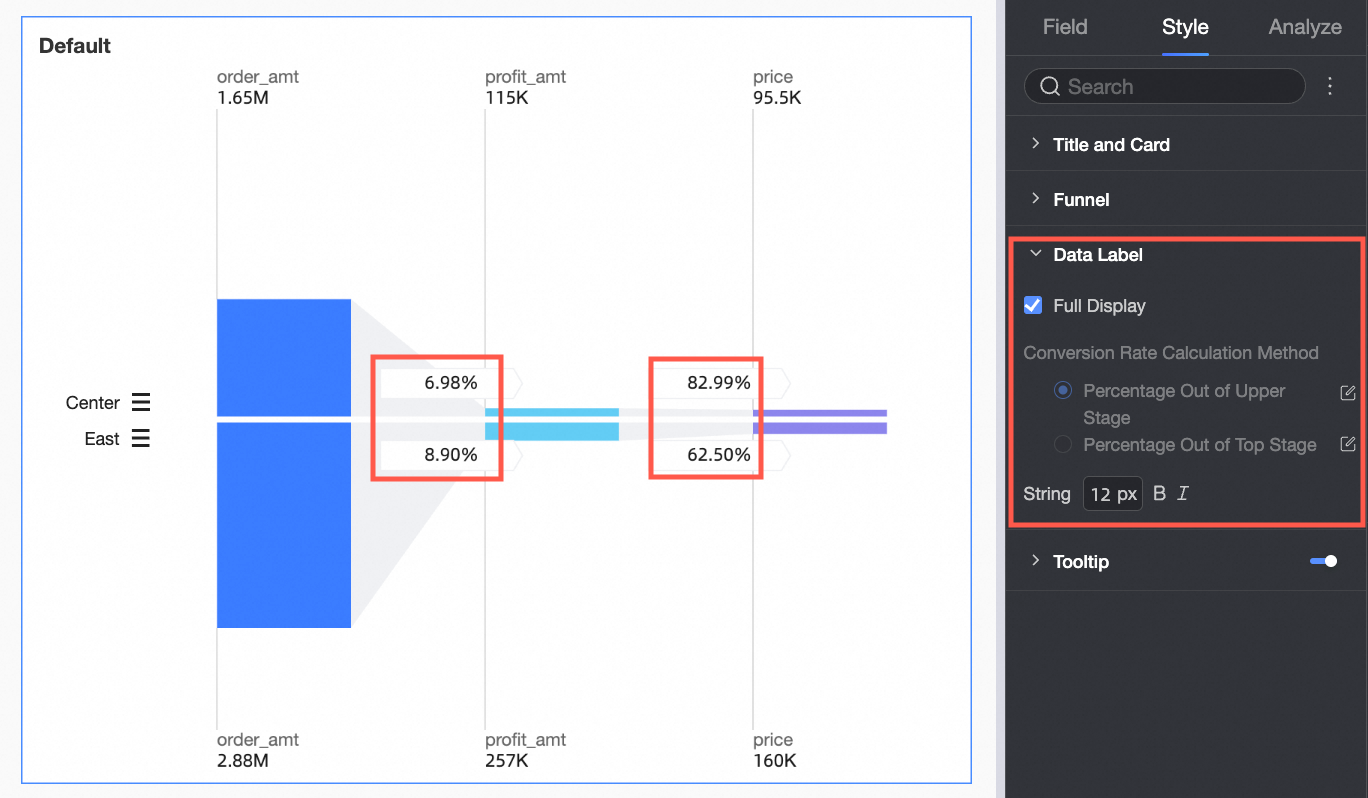Image resolution: width=1368 pixels, height=798 pixels.
Task: Click the Center row hamburger icon
Action: coord(141,403)
